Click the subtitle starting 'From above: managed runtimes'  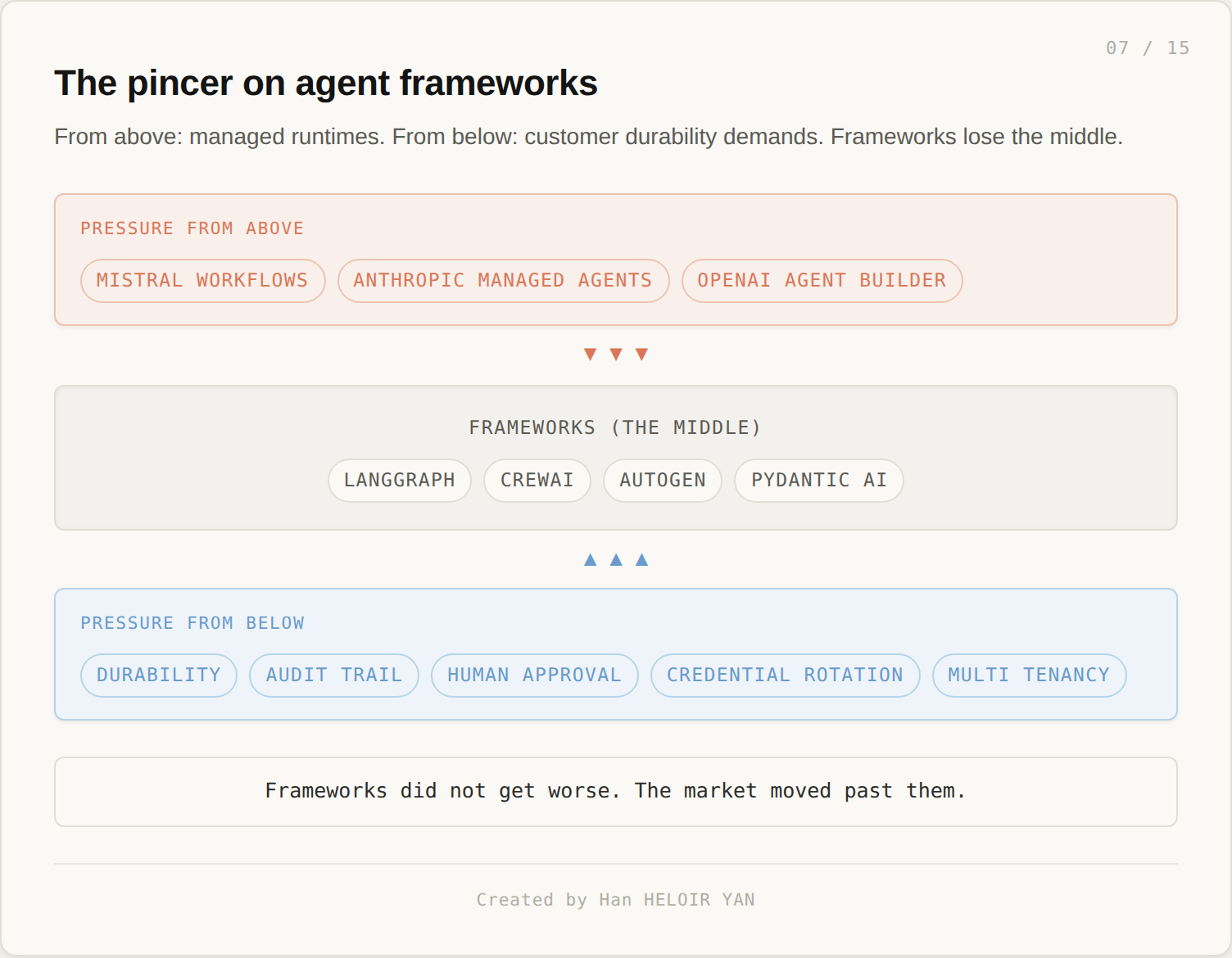[x=588, y=137]
